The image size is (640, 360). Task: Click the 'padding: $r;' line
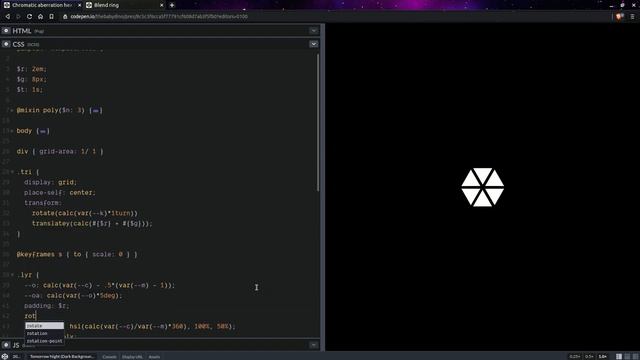(47, 306)
